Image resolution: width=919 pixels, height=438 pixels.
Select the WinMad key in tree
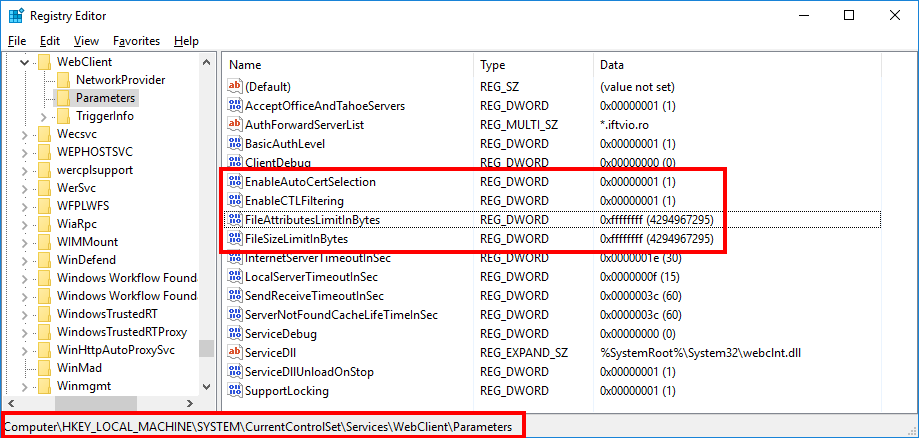pos(79,368)
